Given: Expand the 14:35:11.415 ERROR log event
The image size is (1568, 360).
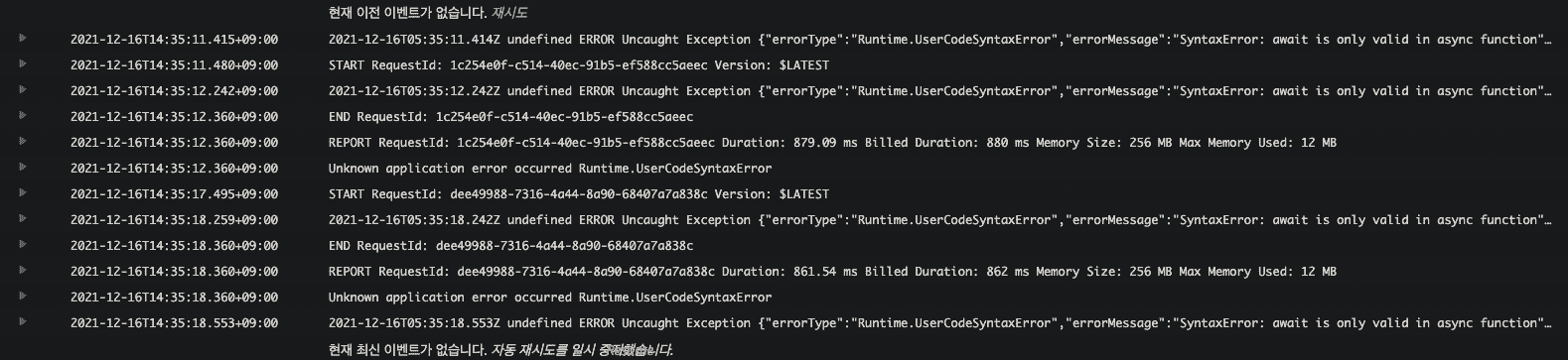Looking at the screenshot, I should pos(22,39).
